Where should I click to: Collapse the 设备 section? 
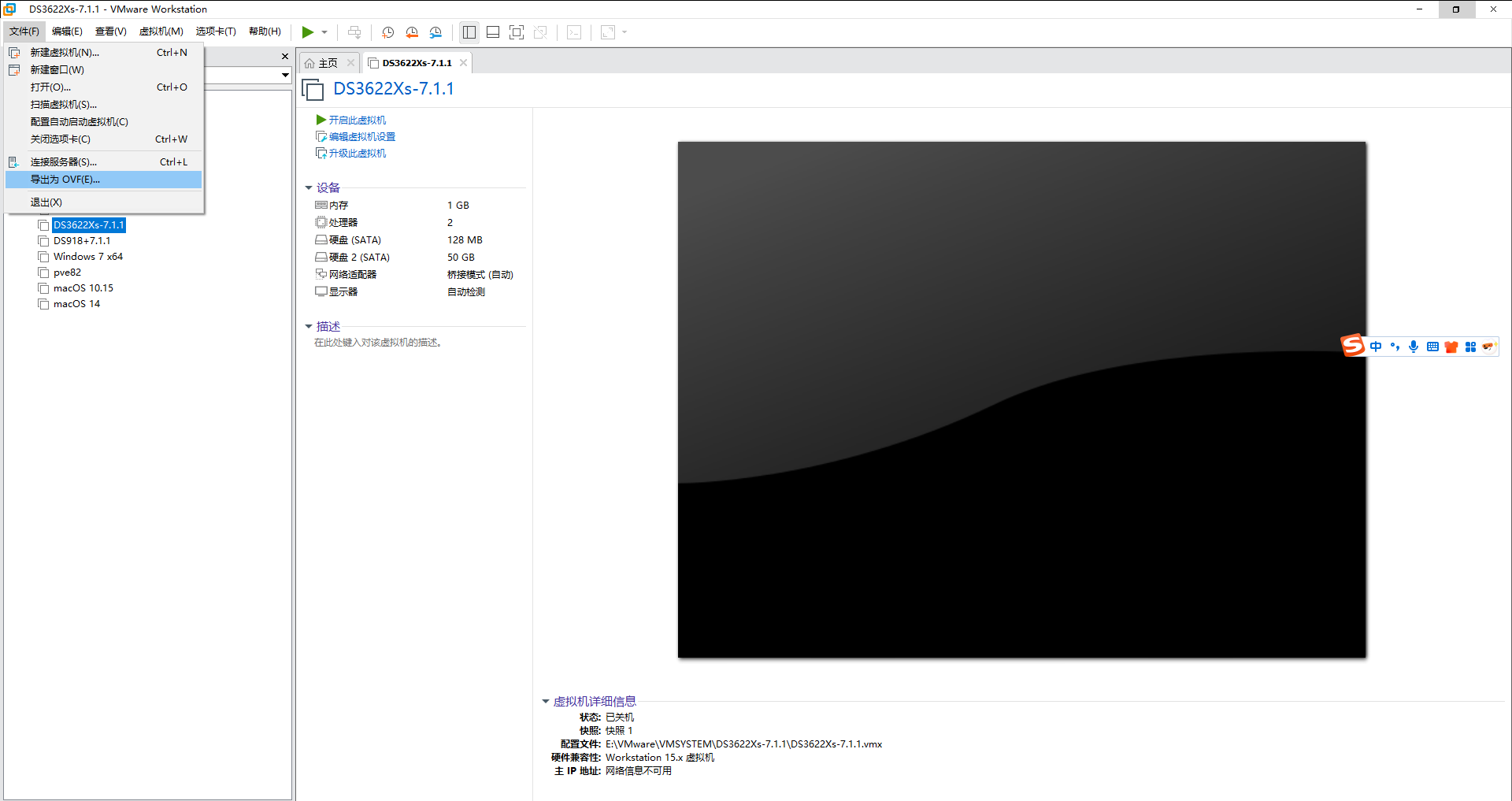click(309, 188)
